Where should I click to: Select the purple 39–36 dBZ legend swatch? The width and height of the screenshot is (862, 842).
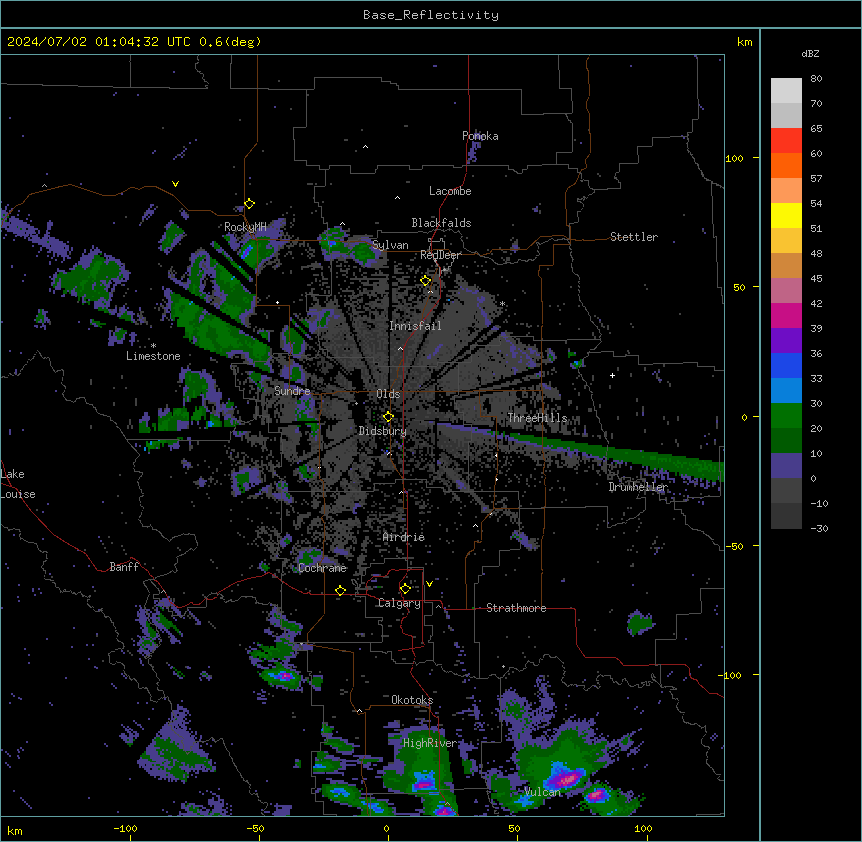click(x=786, y=340)
